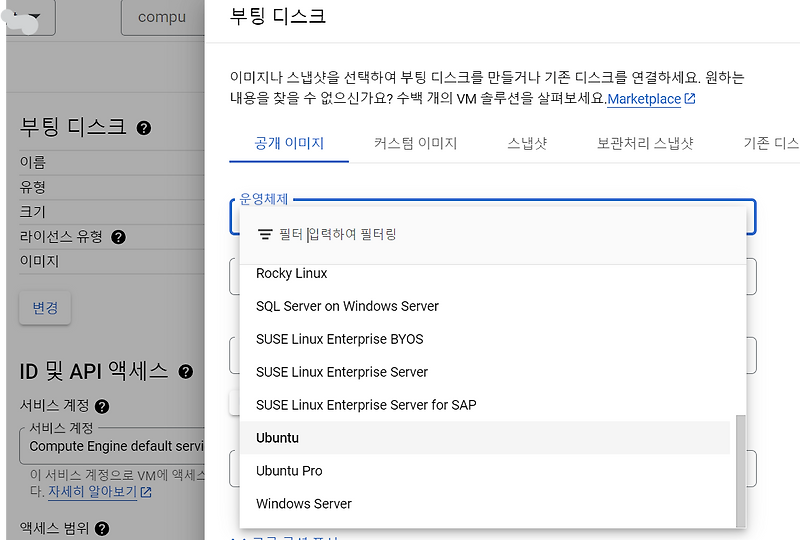Switch to 기존 디스크 tab
800x540 pixels.
point(770,143)
